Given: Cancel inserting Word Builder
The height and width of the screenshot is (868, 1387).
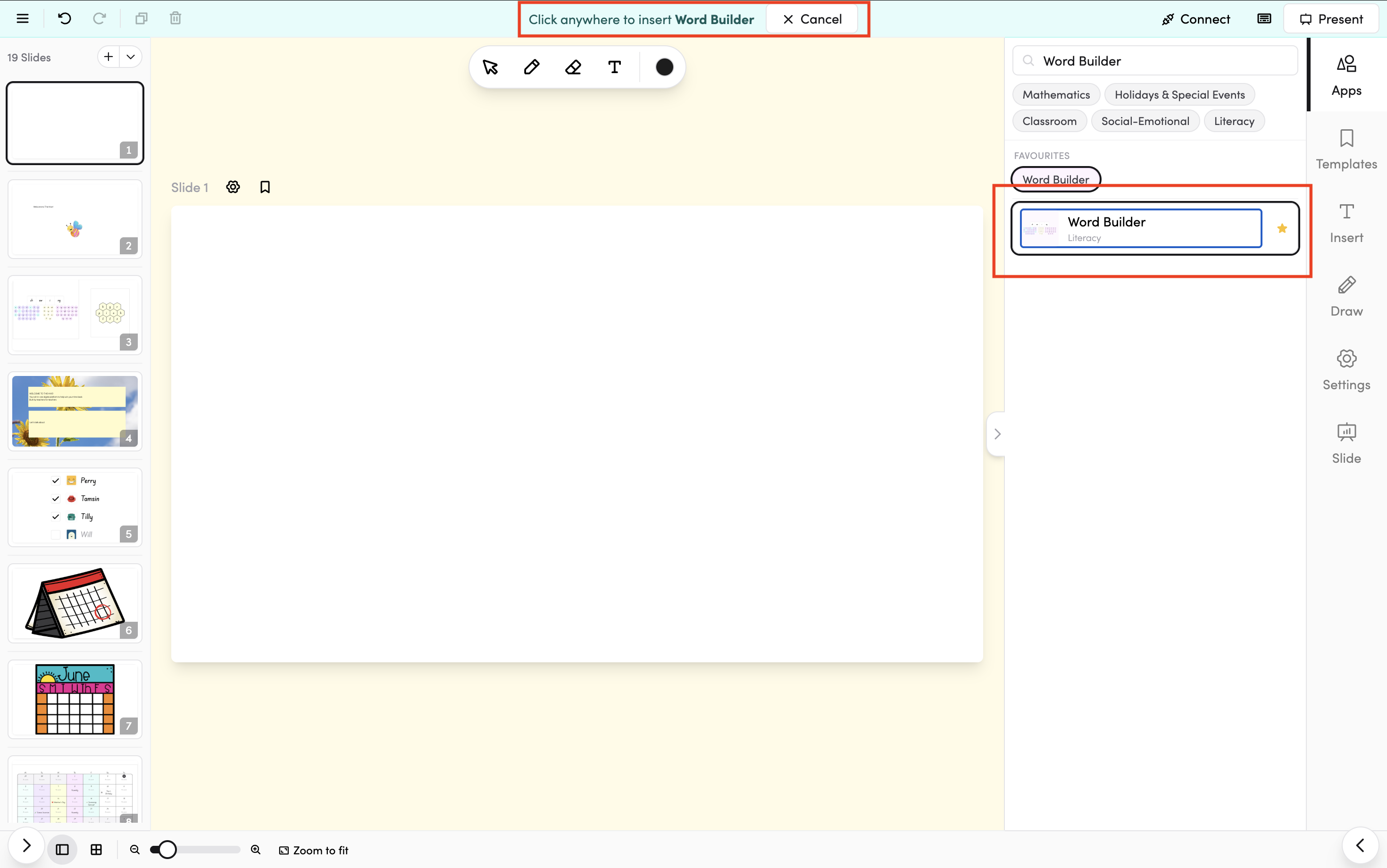Looking at the screenshot, I should [812, 19].
